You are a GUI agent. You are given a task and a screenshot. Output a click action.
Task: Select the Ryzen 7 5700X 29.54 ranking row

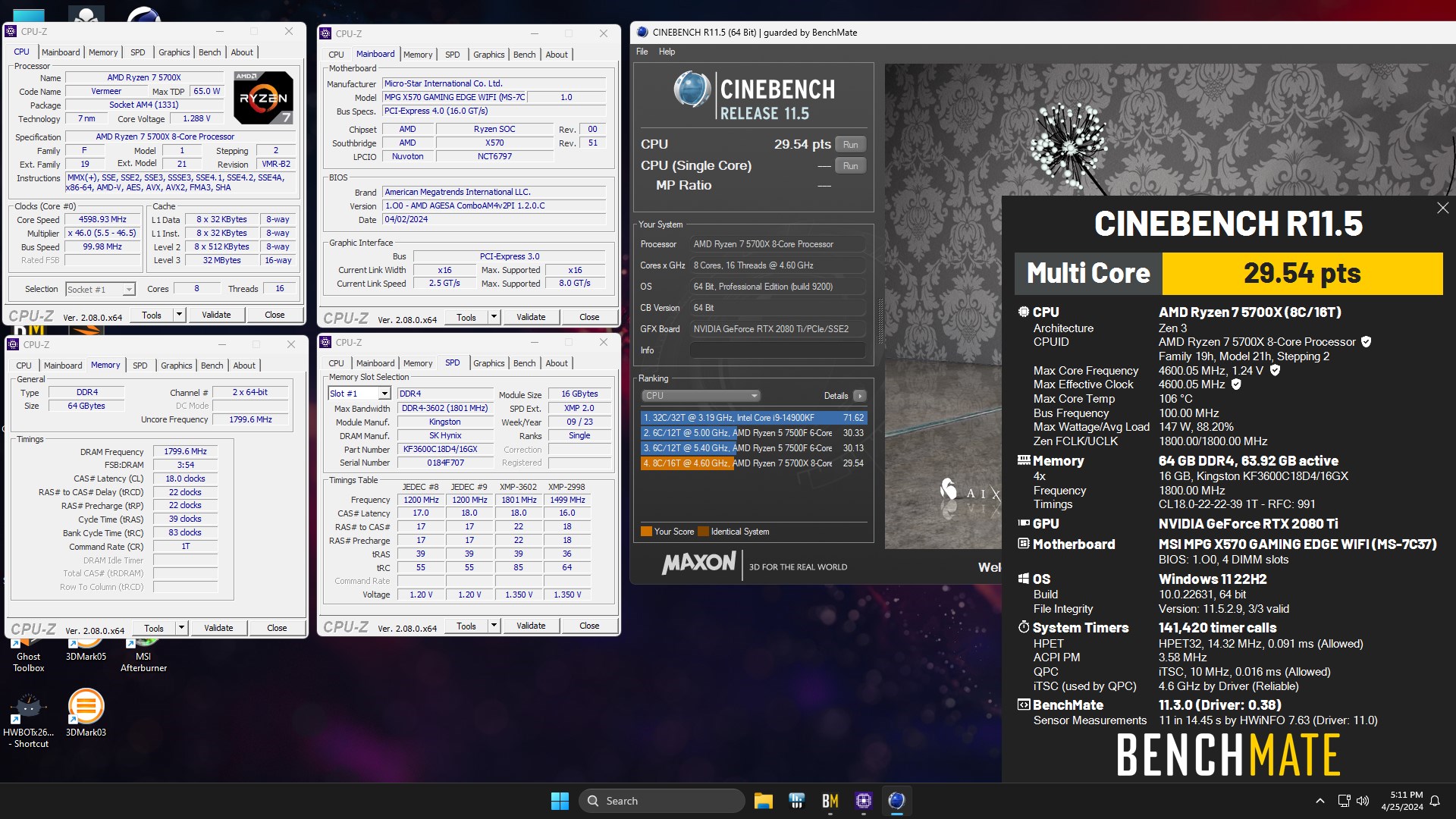pyautogui.click(x=753, y=463)
